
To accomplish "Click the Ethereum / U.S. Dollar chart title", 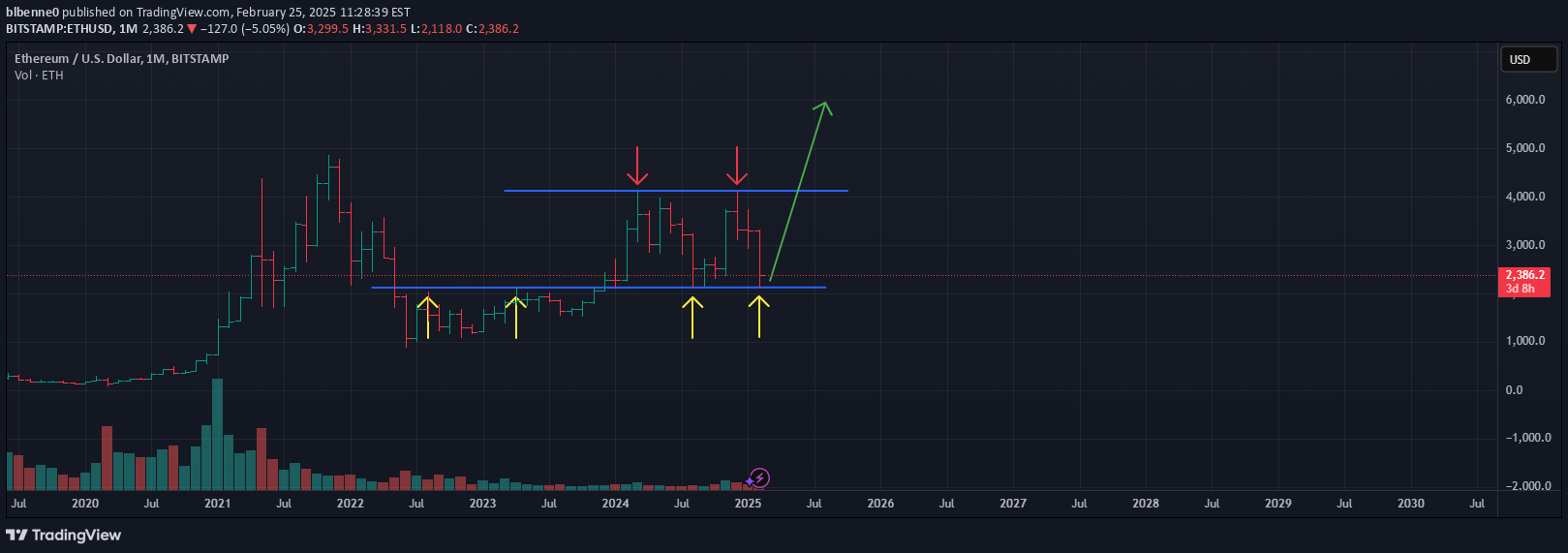I will coord(121,59).
